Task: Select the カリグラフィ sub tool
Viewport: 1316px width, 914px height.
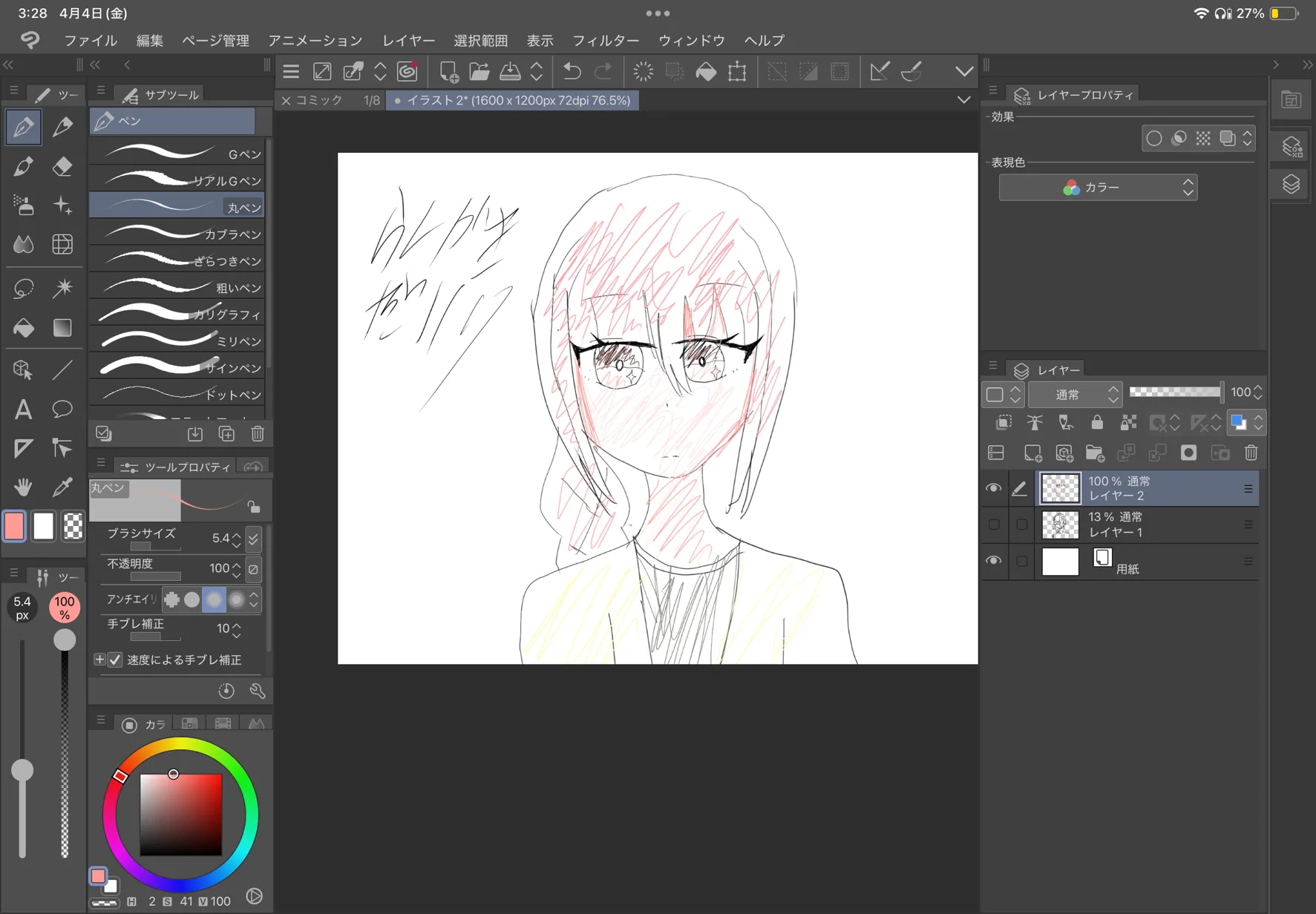Action: click(177, 314)
